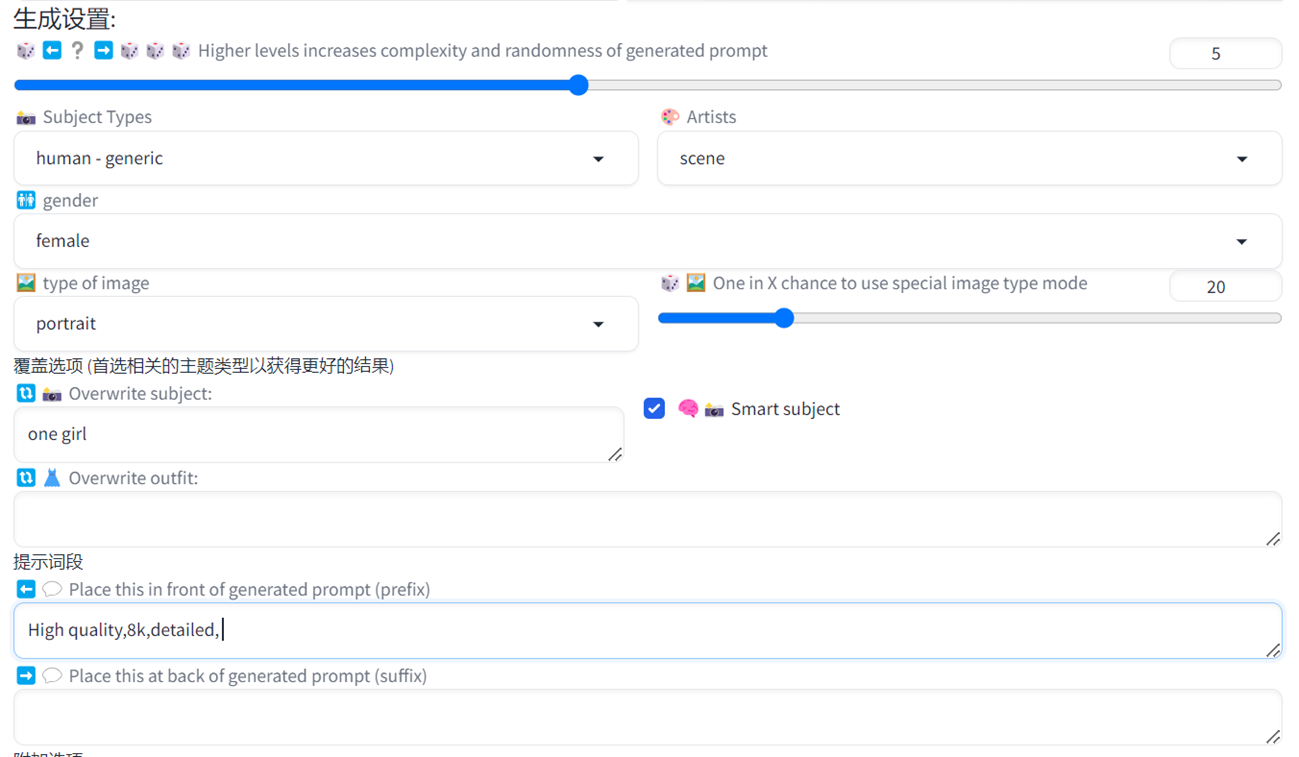Click the speech bubble icon near prefix label
The image size is (1299, 757).
pyautogui.click(x=51, y=589)
